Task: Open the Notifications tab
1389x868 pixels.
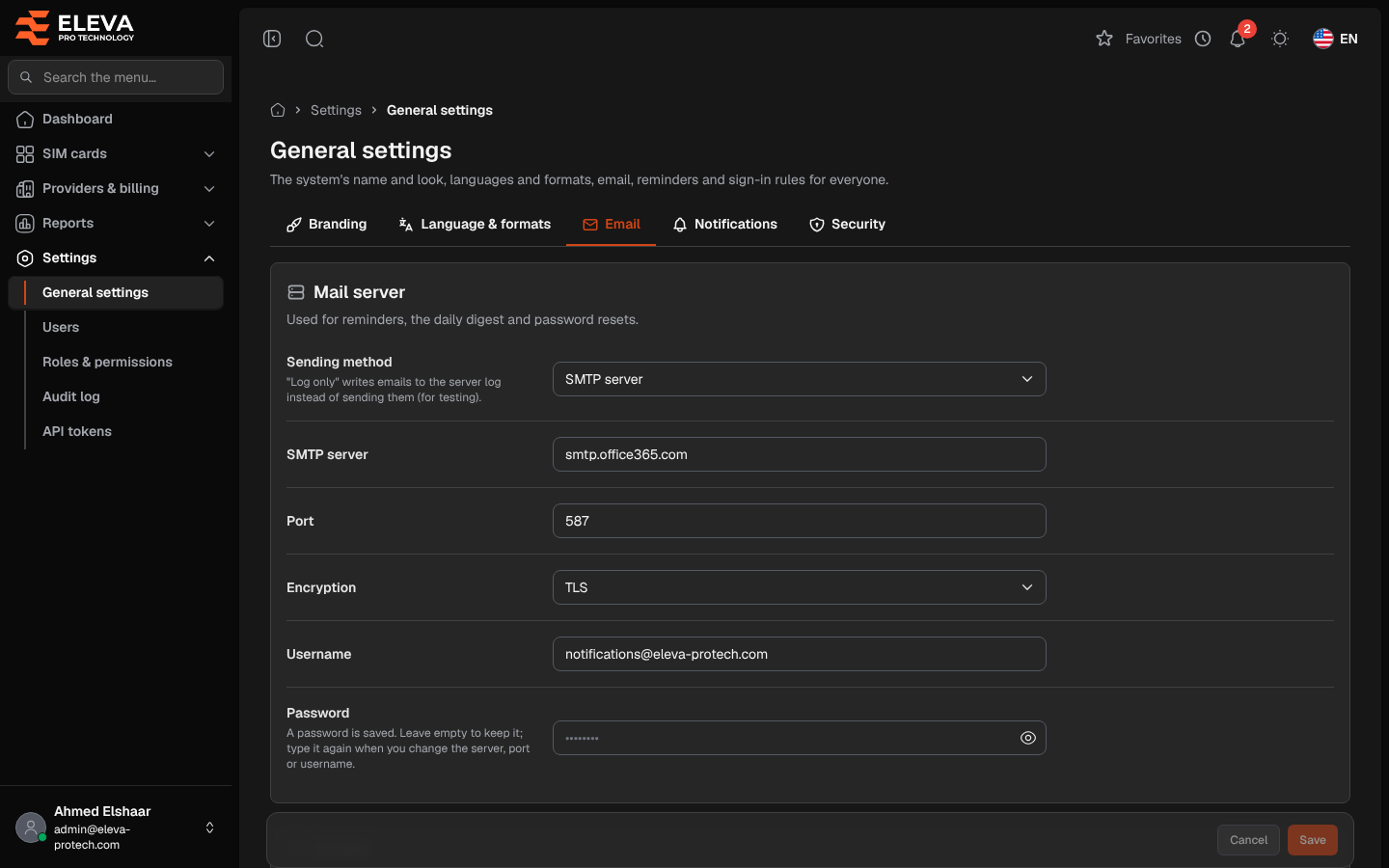Action: coord(724,225)
